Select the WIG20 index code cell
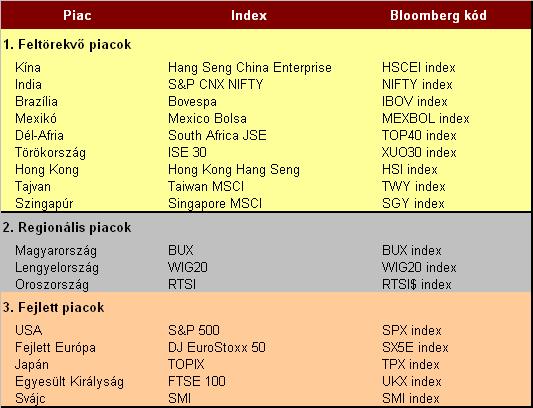Viewport: 533px width, 408px height. (419, 268)
